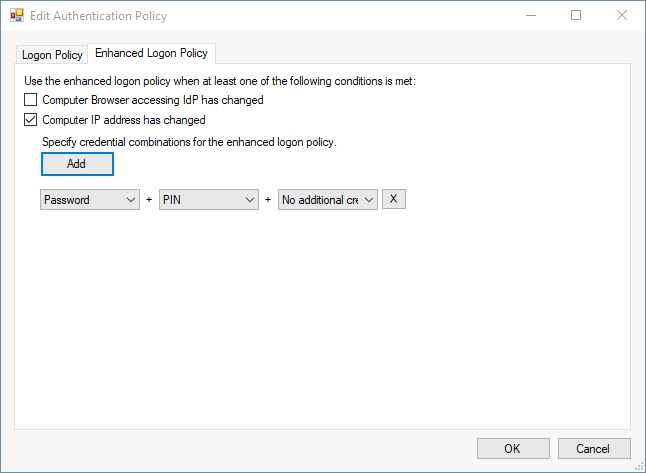Click the Edit Authentication Policy window icon

pyautogui.click(x=16, y=16)
